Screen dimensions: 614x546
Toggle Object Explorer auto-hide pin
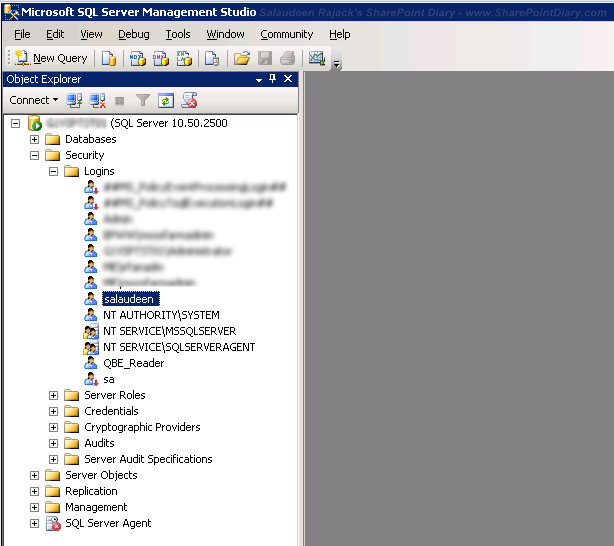pyautogui.click(x=273, y=79)
